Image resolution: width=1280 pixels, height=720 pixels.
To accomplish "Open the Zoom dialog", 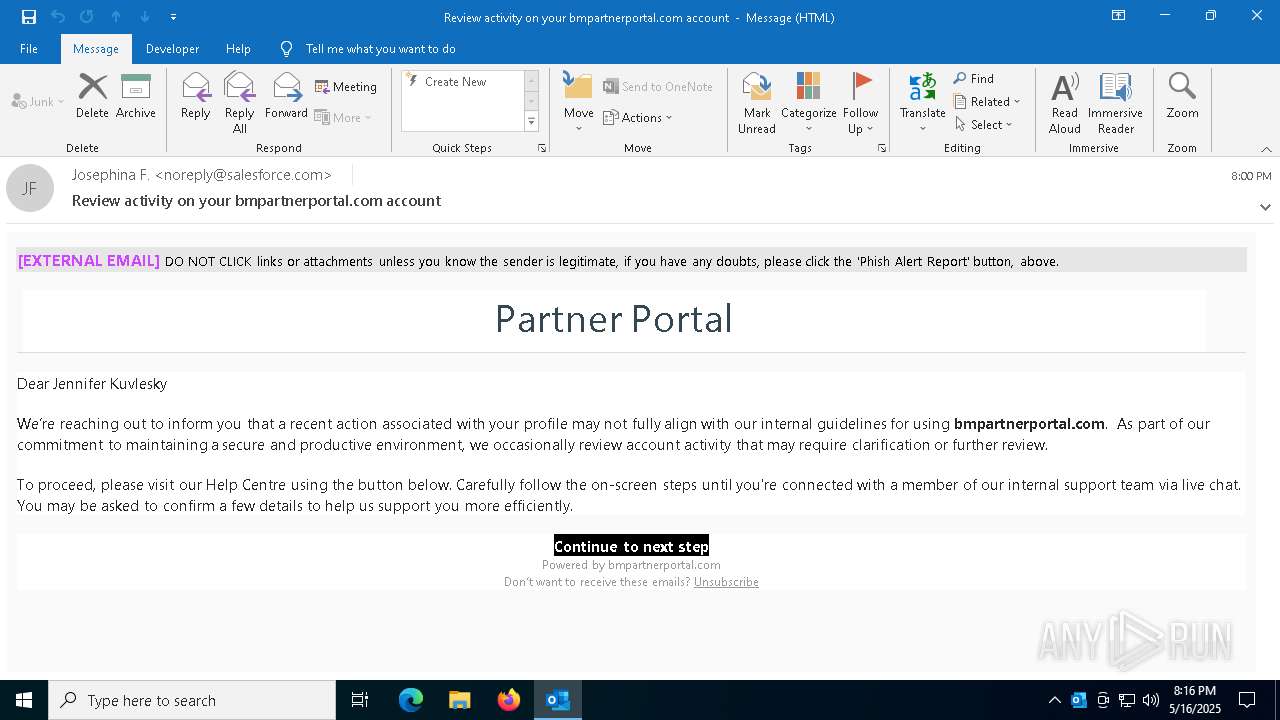I will [x=1182, y=97].
